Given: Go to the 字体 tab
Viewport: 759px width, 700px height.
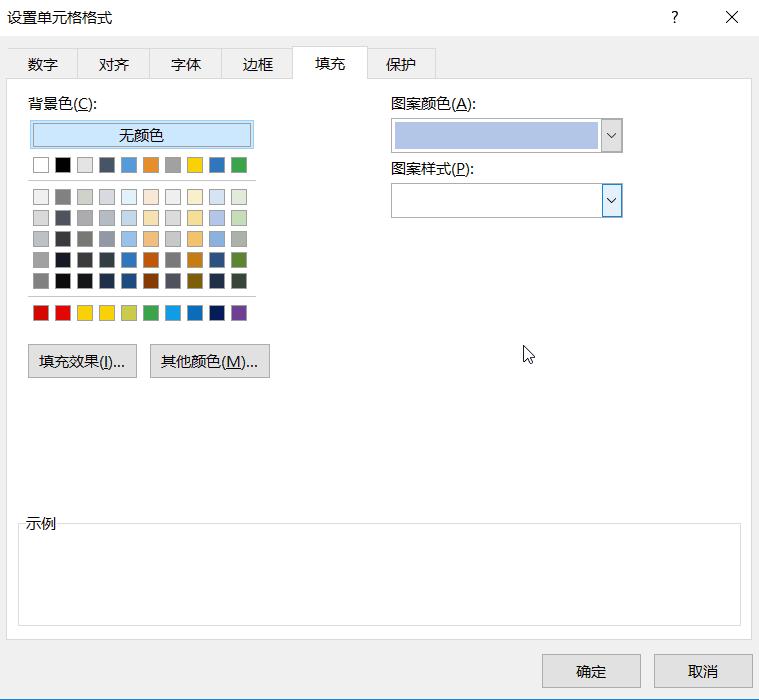Looking at the screenshot, I should pos(186,64).
